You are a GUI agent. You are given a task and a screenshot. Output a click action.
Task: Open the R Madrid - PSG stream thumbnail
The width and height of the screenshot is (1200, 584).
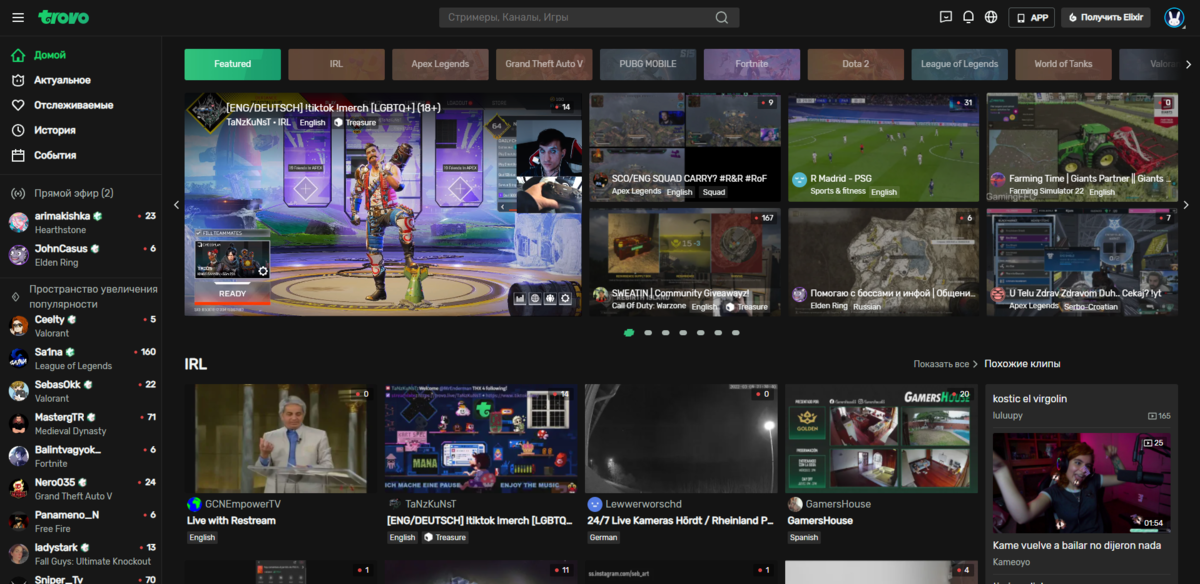click(884, 147)
